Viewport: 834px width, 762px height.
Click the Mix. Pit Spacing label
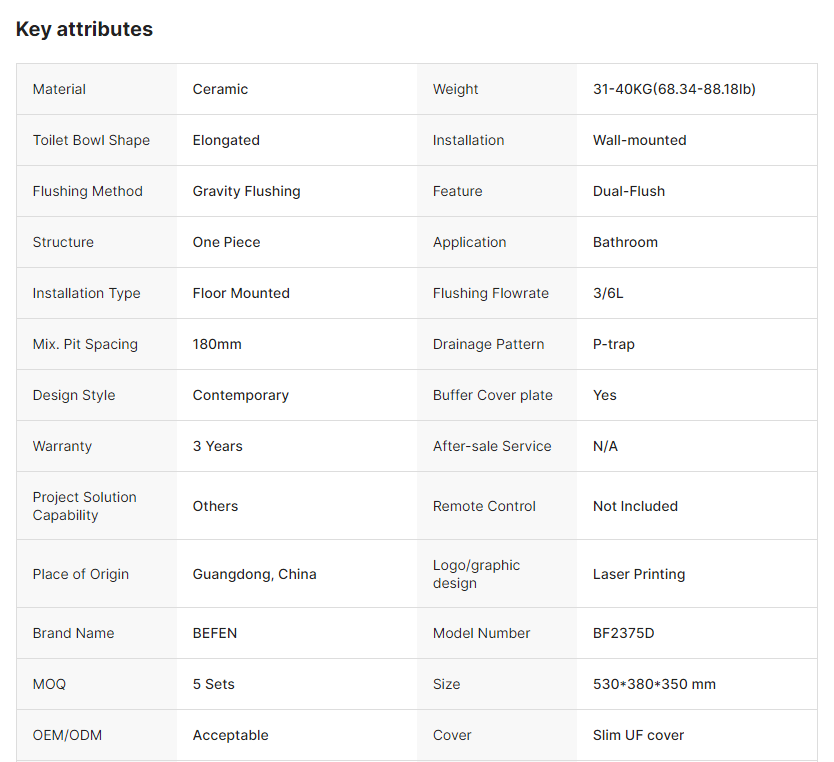pos(85,344)
